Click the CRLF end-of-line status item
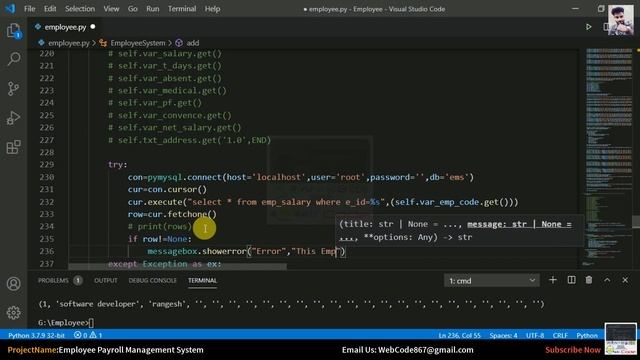The image size is (640, 360). (x=560, y=335)
